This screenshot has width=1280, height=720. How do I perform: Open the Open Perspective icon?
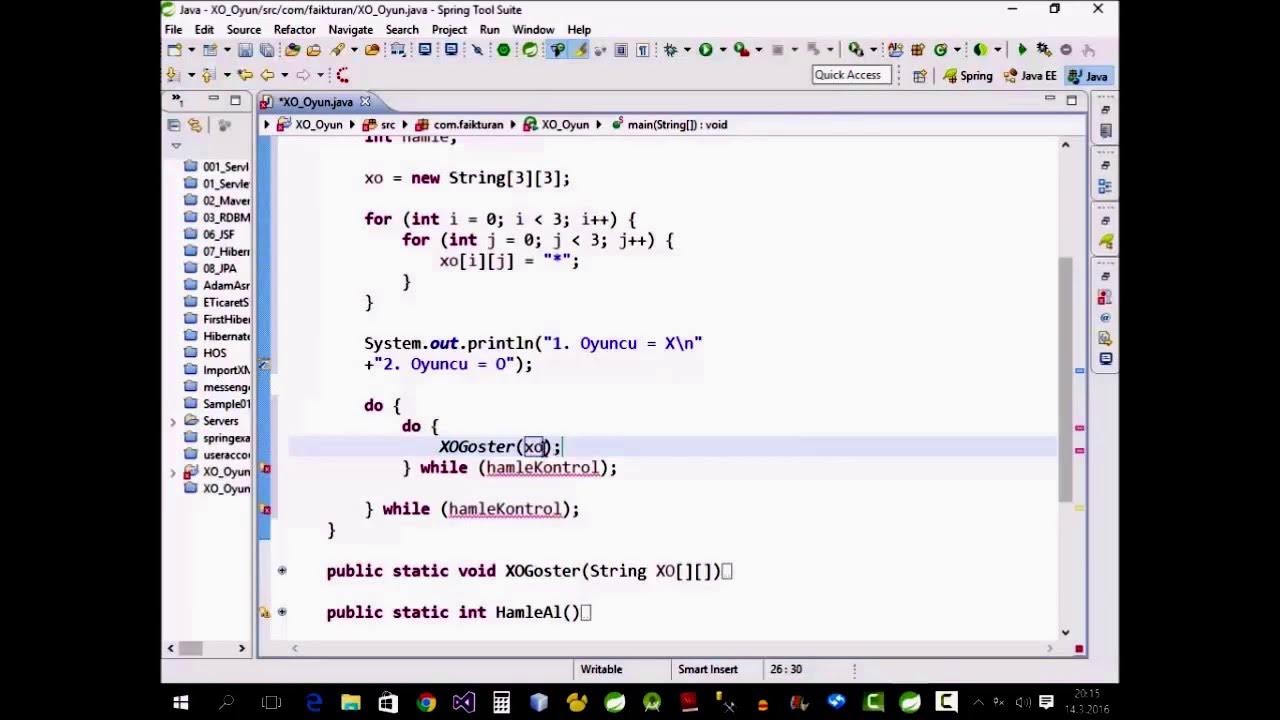(920, 76)
